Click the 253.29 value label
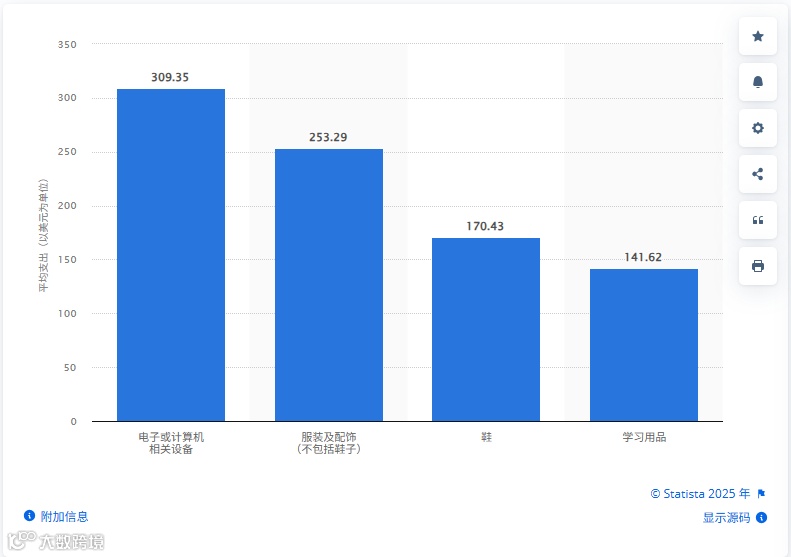This screenshot has height=557, width=791. tap(328, 137)
